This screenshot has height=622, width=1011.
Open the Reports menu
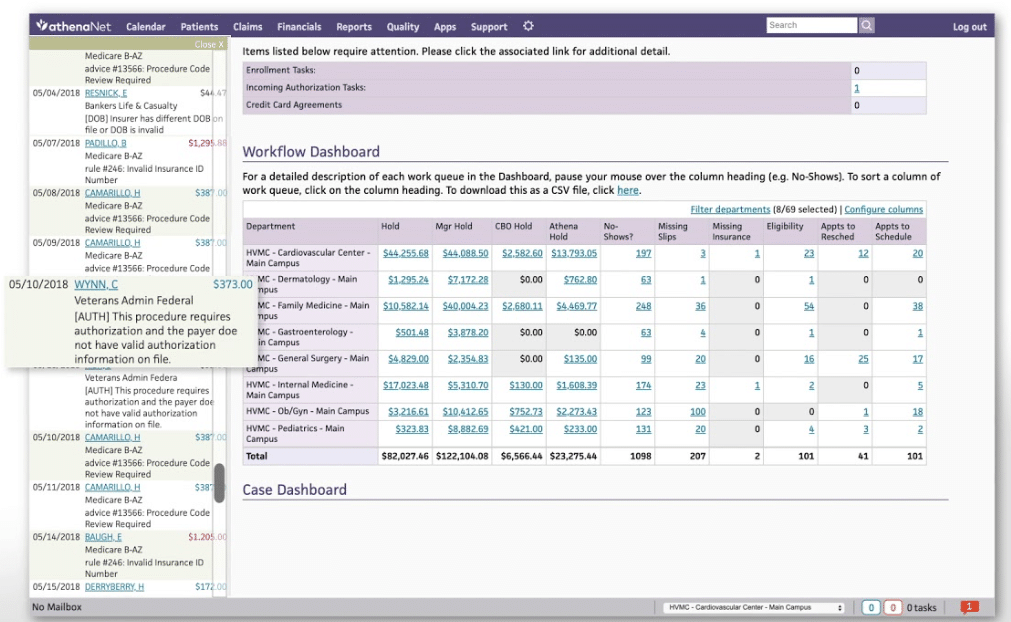354,26
